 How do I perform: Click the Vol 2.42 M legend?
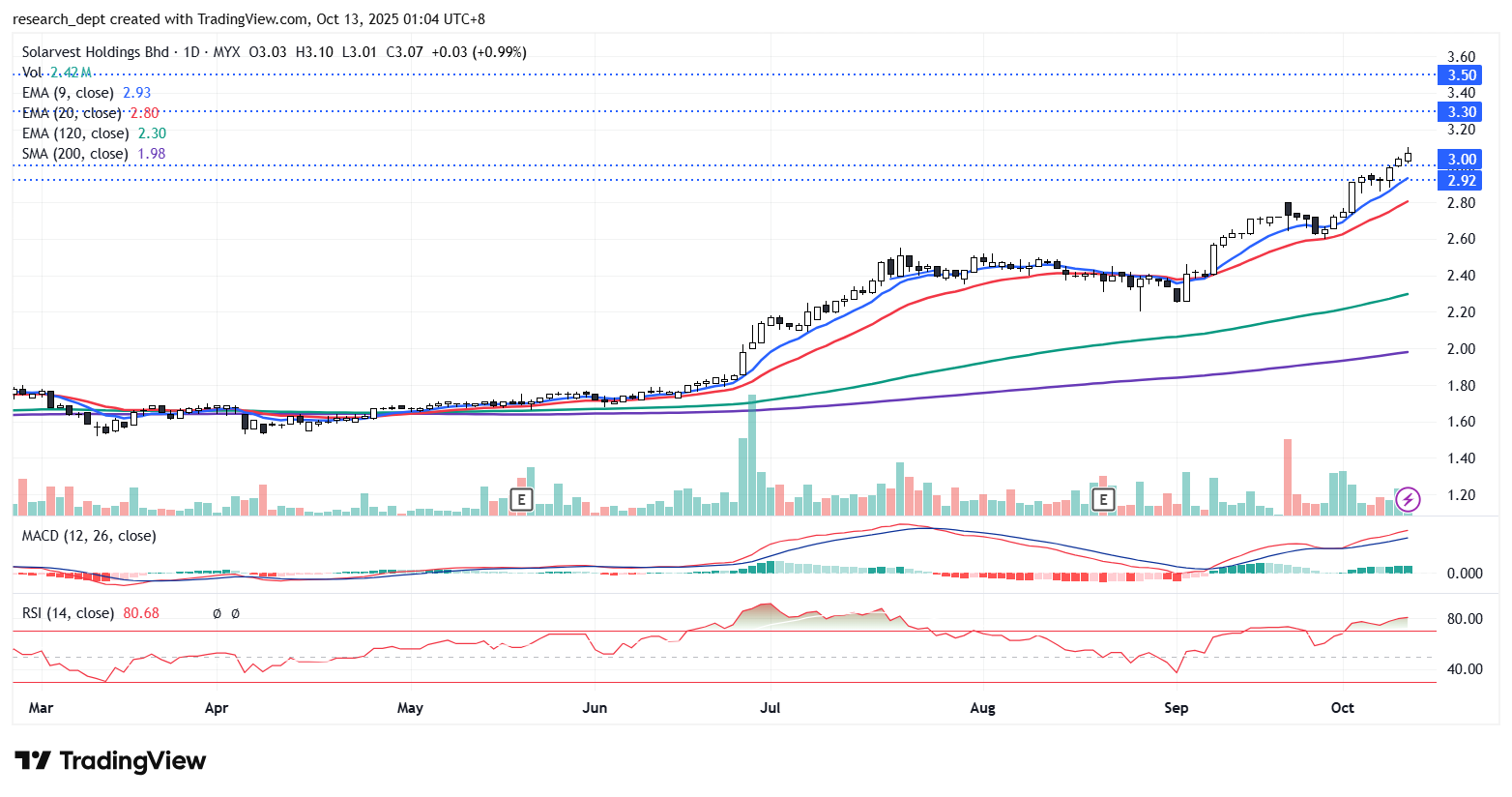click(56, 73)
